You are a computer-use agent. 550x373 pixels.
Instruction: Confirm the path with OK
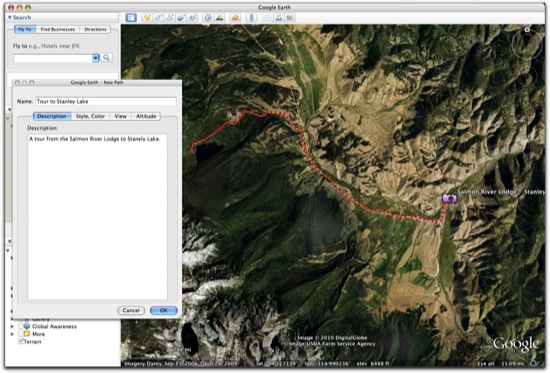pos(163,310)
